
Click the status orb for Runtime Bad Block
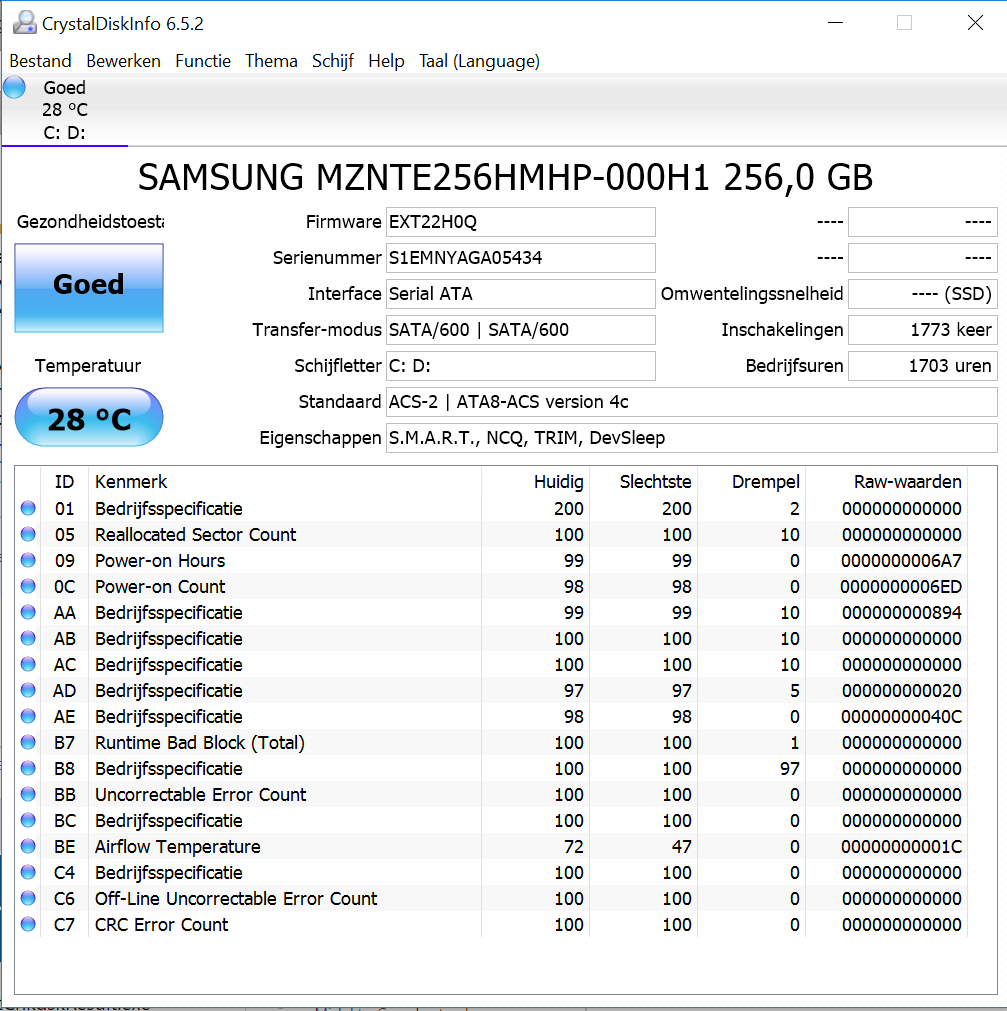[x=28, y=742]
